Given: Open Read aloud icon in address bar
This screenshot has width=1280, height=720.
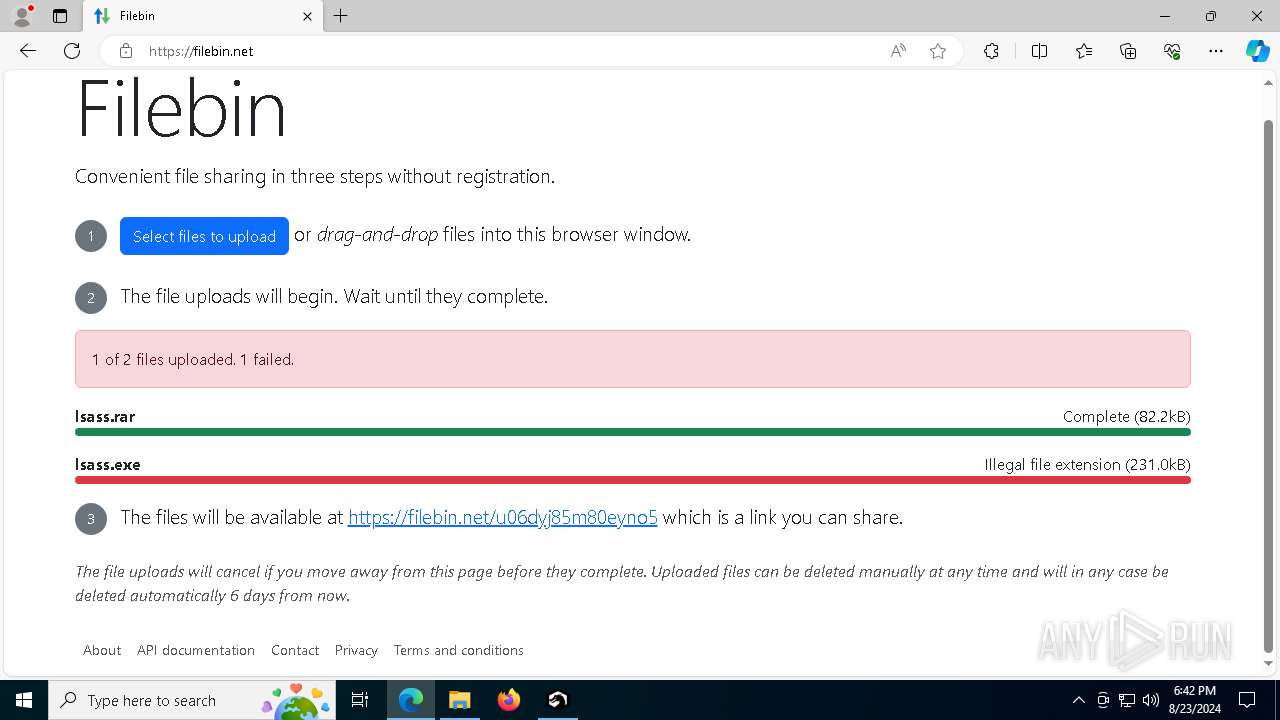Looking at the screenshot, I should (898, 51).
